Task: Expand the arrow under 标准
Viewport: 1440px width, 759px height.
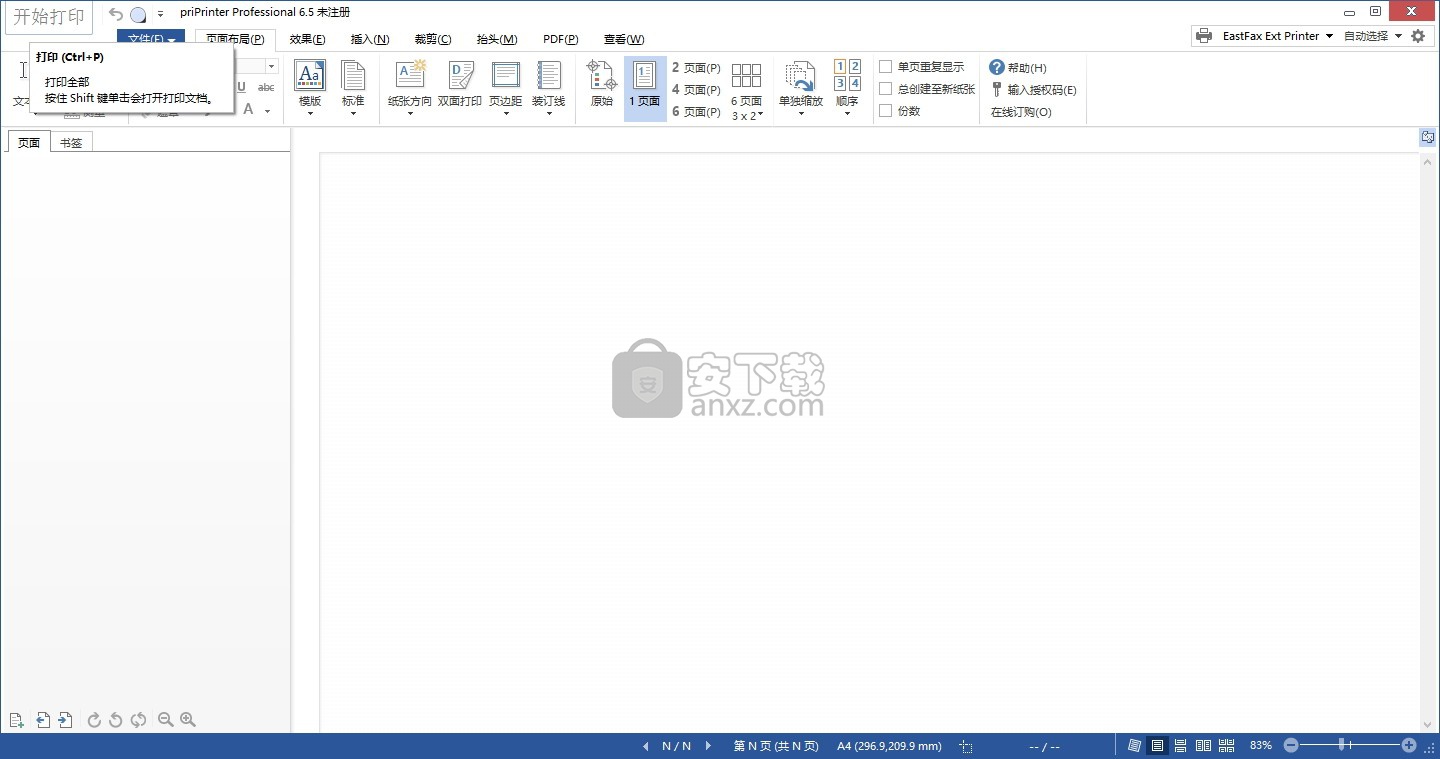Action: click(353, 113)
